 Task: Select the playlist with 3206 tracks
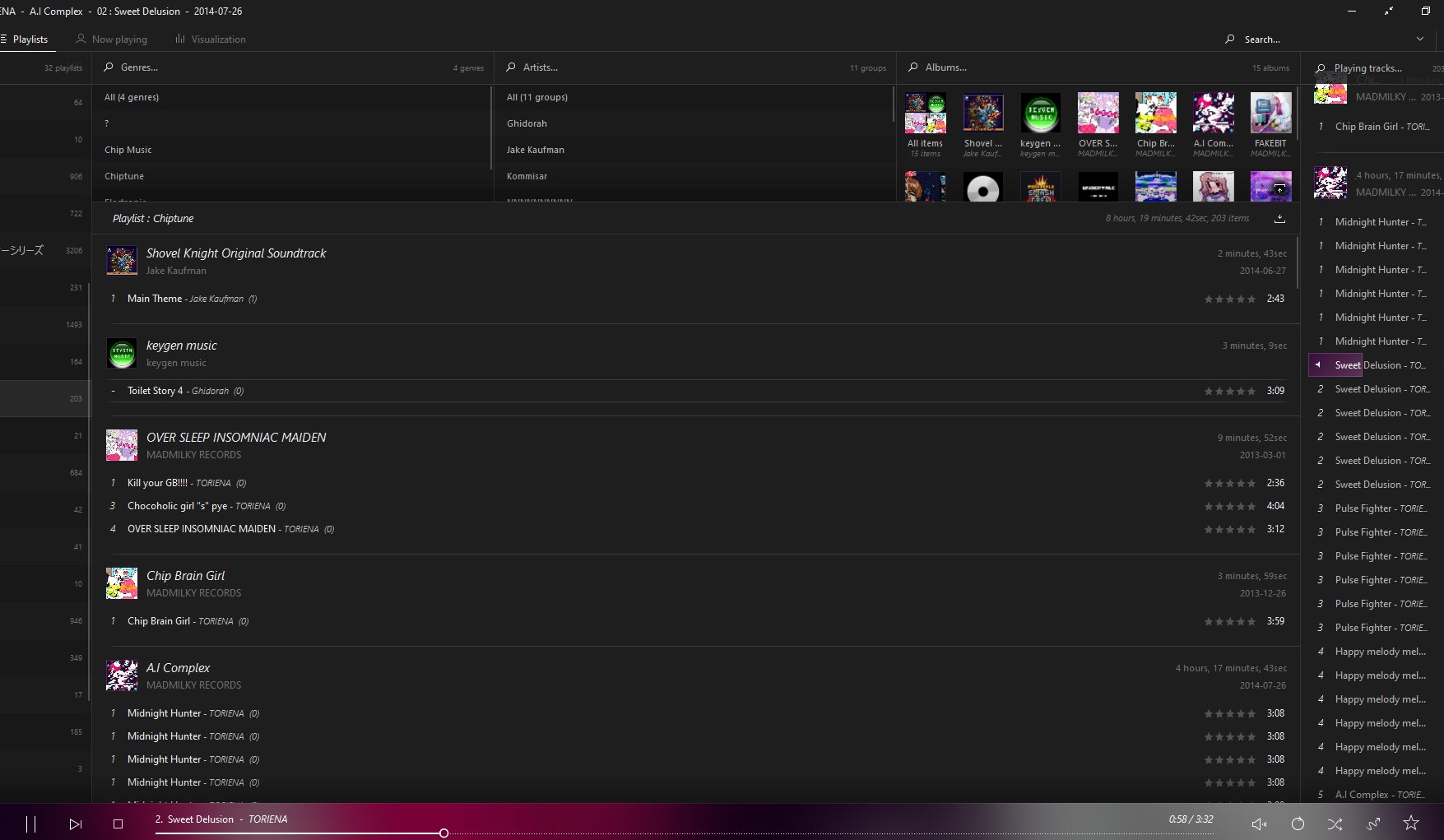click(x=44, y=250)
